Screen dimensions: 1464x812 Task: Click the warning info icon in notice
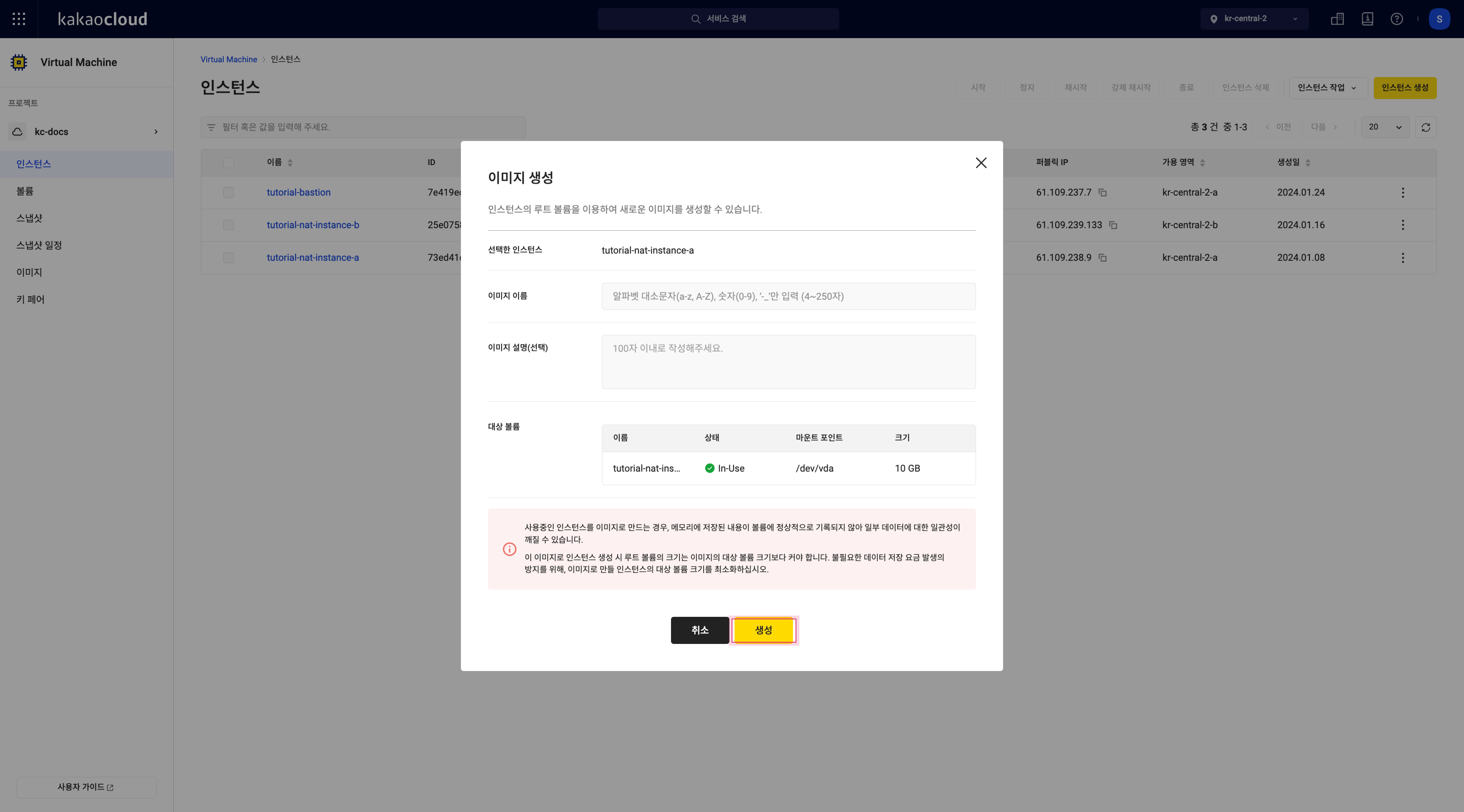(x=509, y=549)
